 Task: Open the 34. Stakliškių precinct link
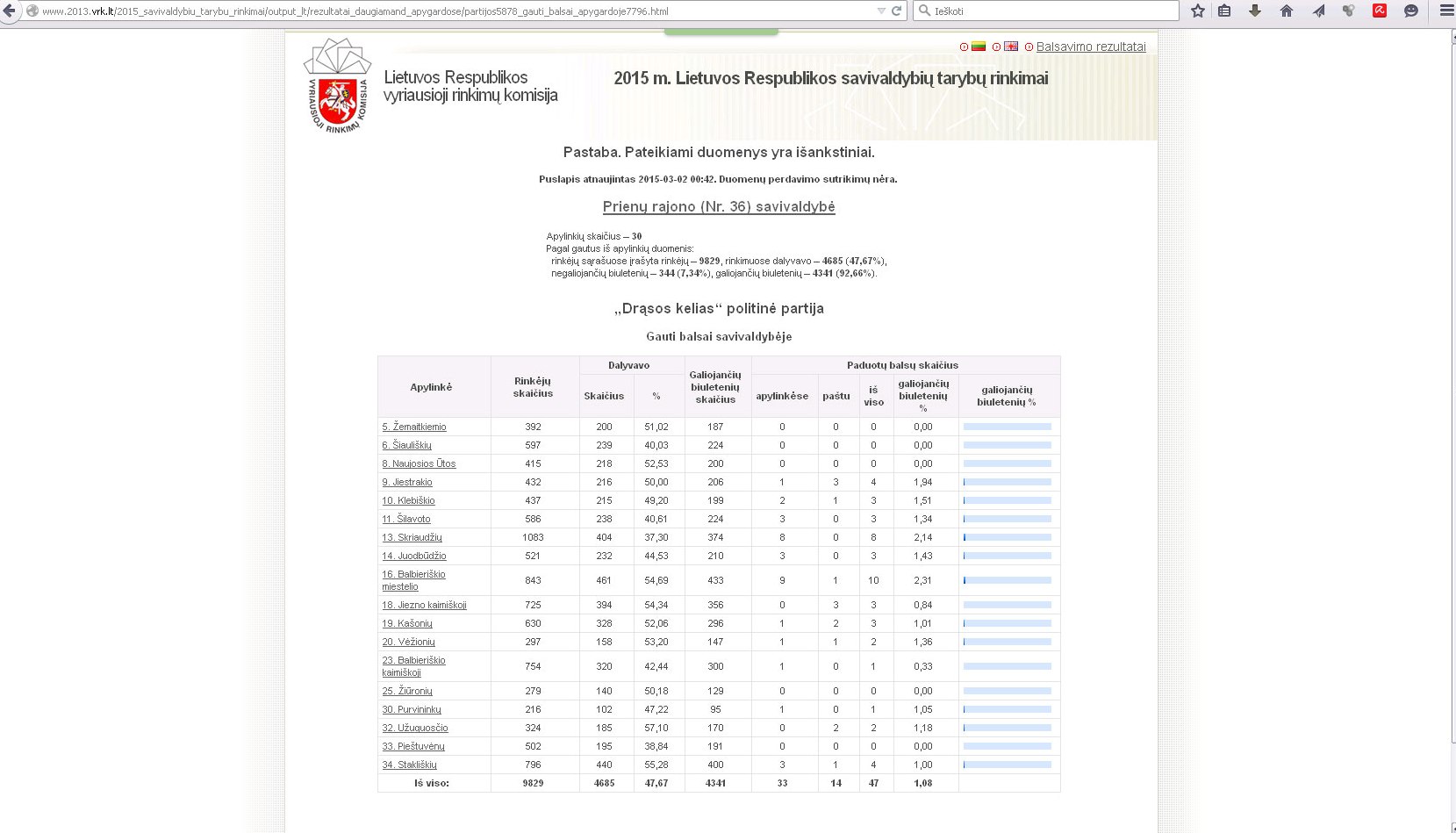(x=409, y=765)
